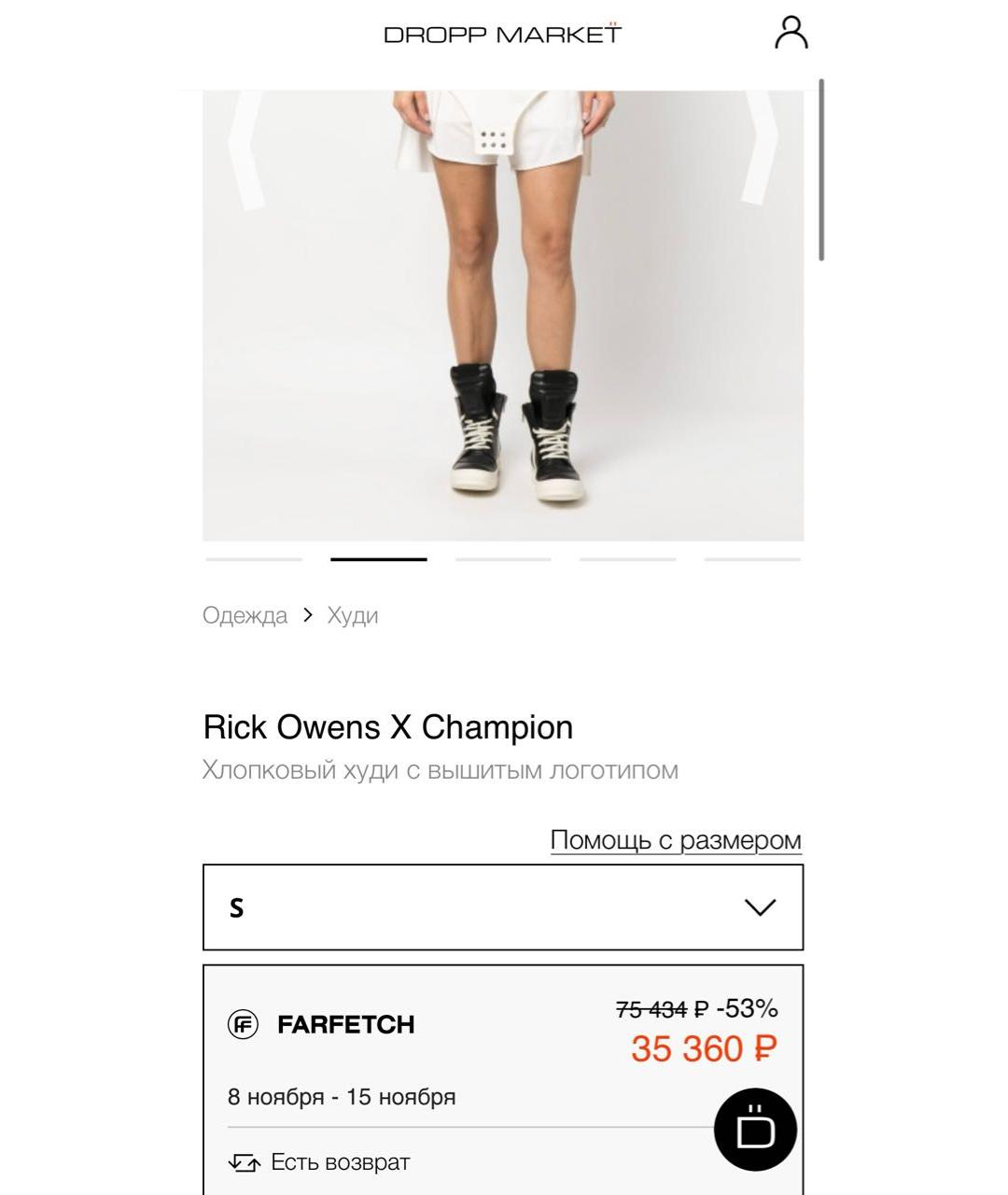Click the return policy icon
This screenshot has height=1195, width=1008.
point(244,1162)
